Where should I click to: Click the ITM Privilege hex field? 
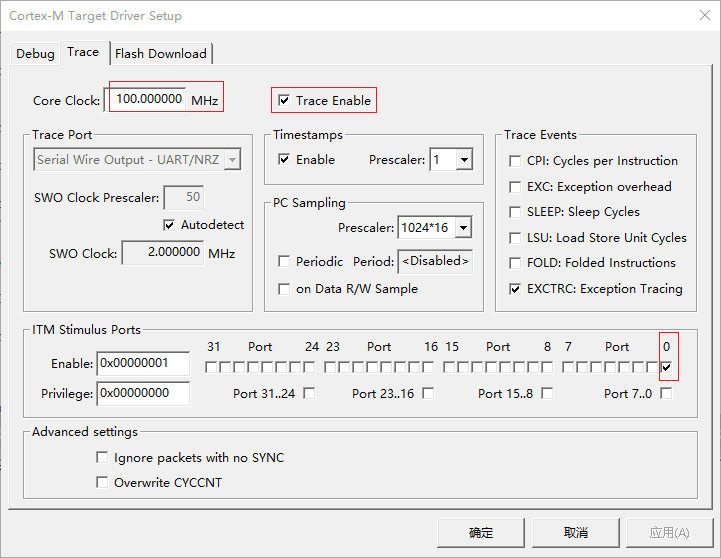tap(143, 393)
